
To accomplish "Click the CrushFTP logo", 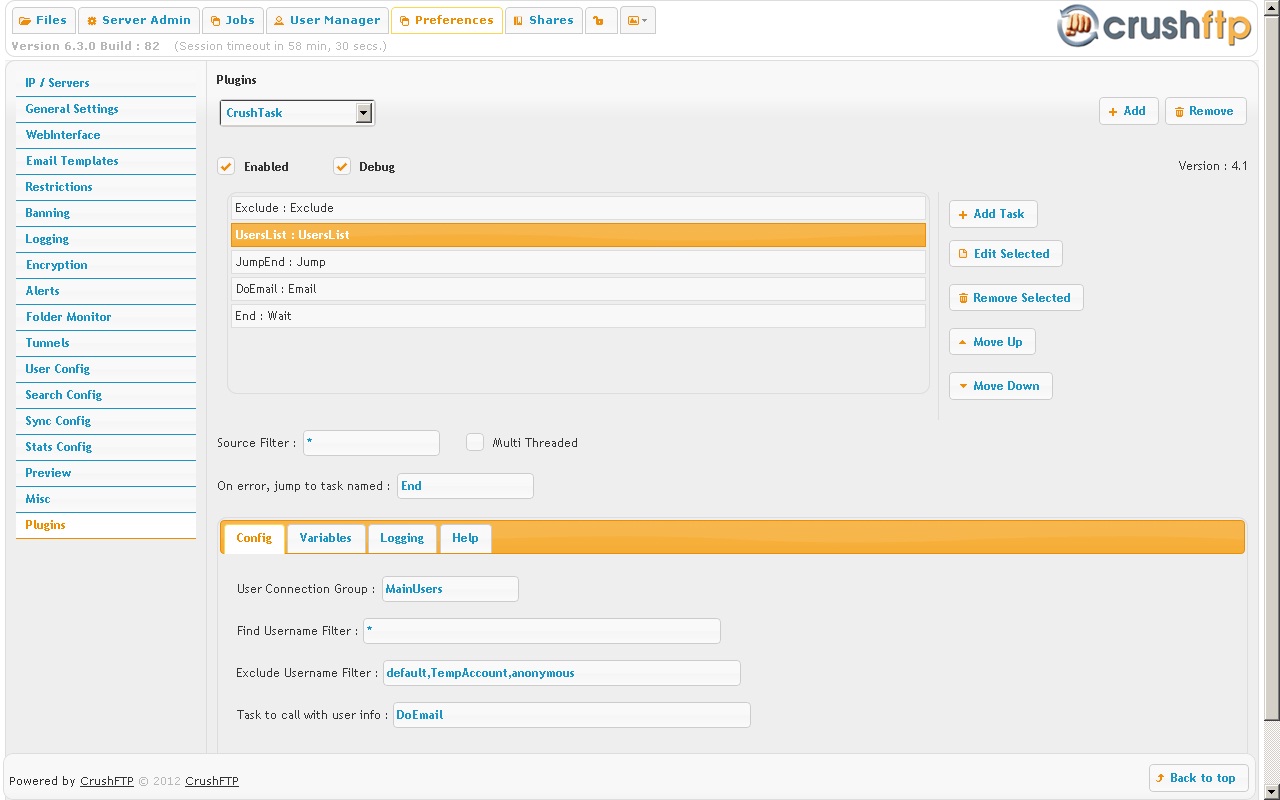I will pyautogui.click(x=1154, y=26).
